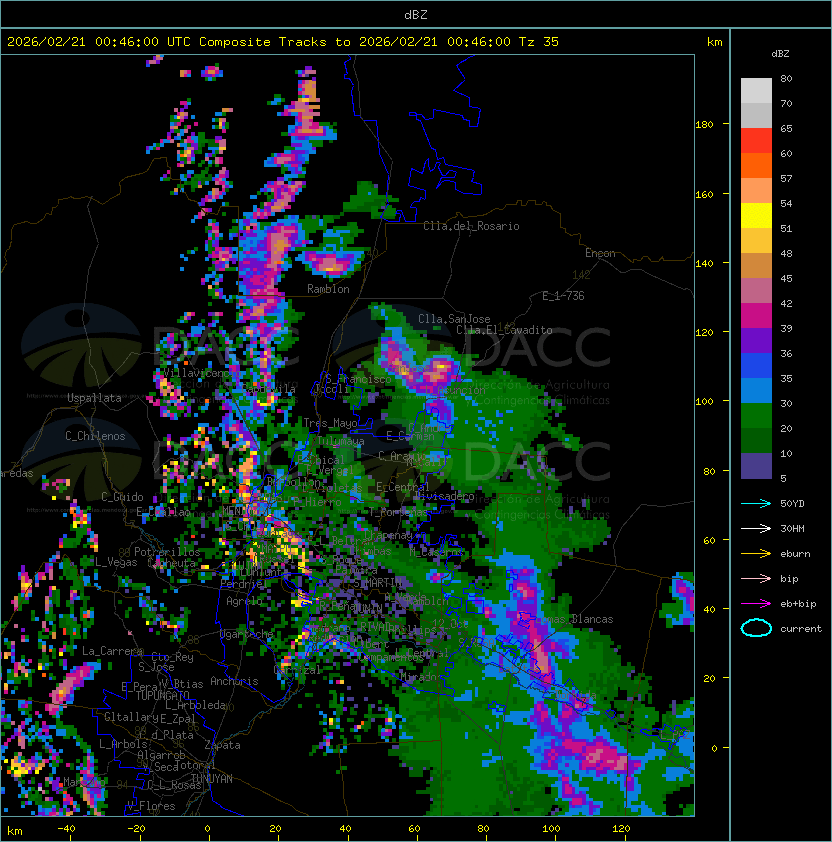Viewport: 832px width, 842px height.
Task: Click the Ugarteche map label
Action: [247, 634]
